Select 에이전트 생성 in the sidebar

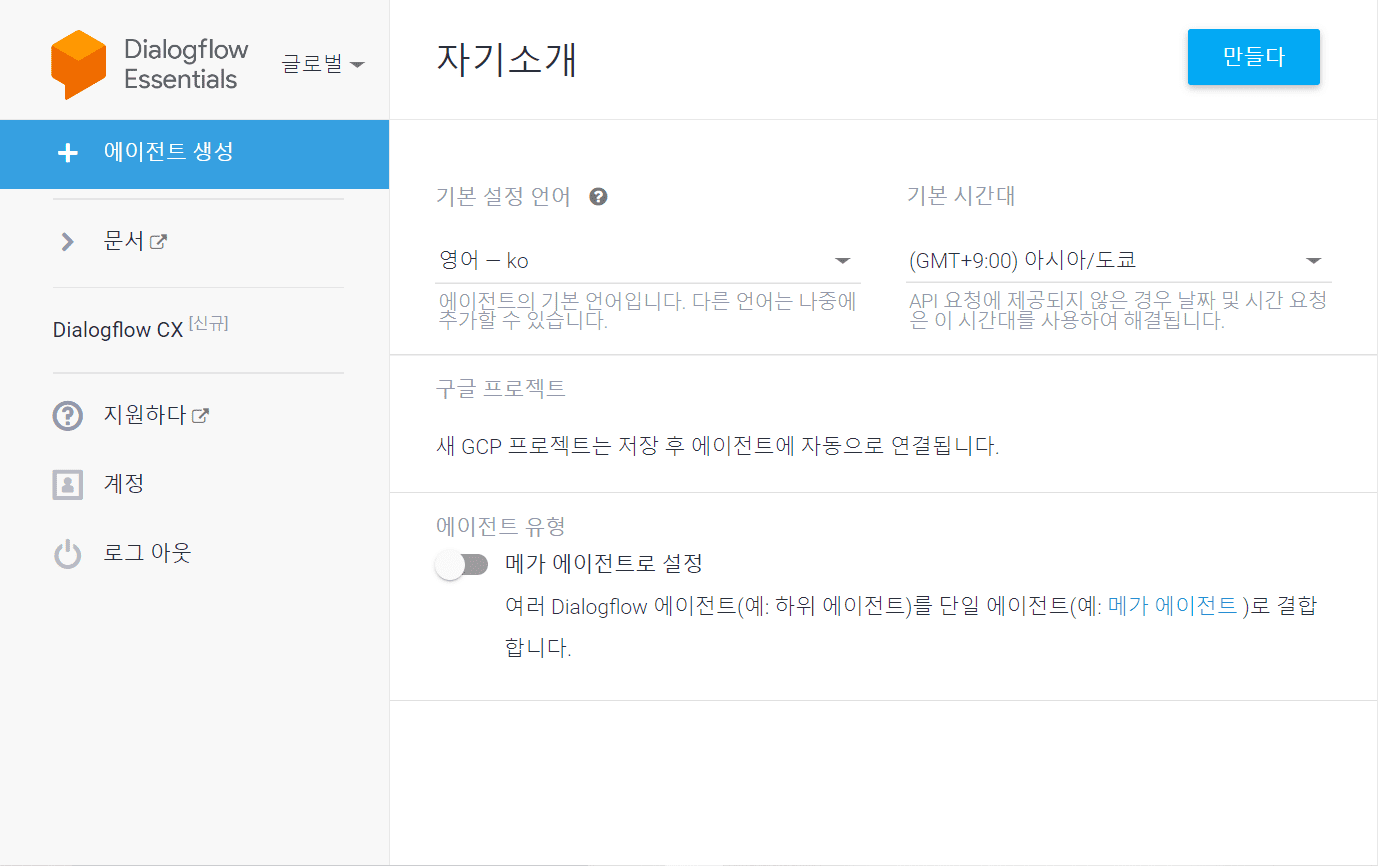pyautogui.click(x=194, y=153)
